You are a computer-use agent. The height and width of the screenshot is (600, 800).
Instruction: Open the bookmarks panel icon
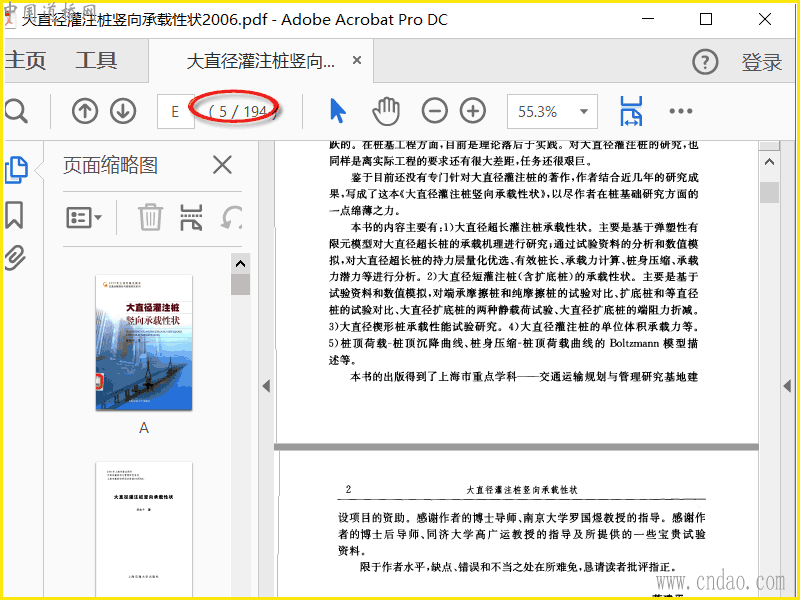14,215
